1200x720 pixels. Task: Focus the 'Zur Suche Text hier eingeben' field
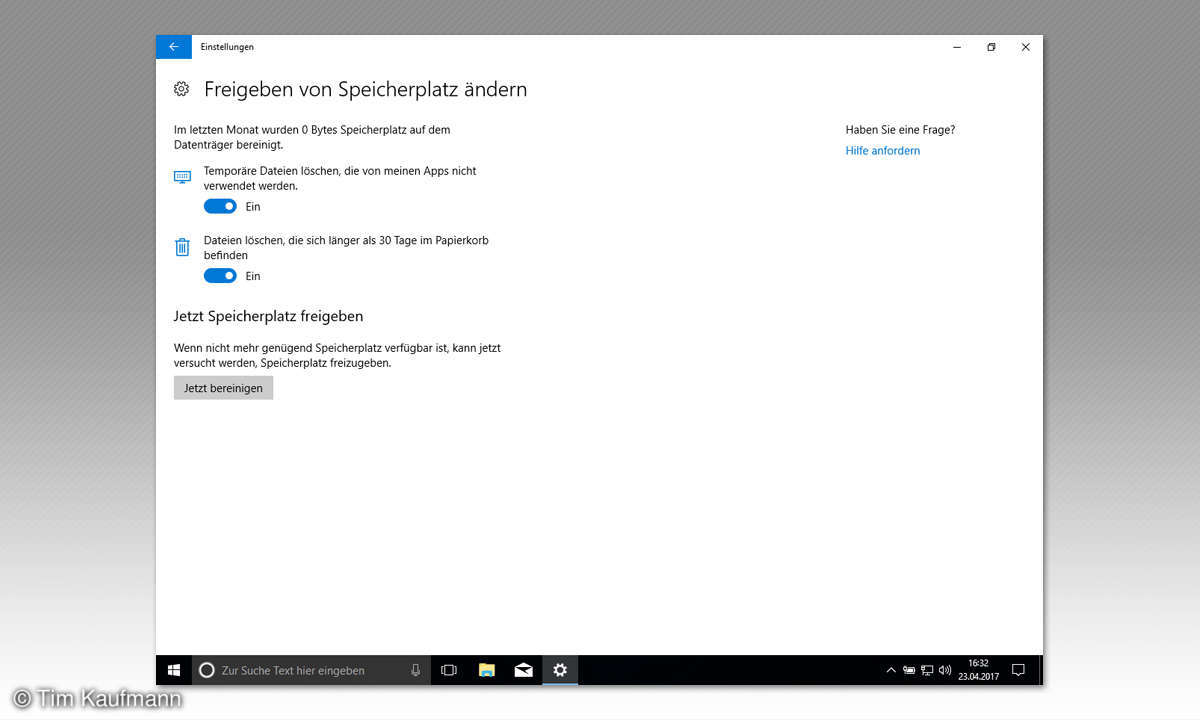tap(311, 670)
